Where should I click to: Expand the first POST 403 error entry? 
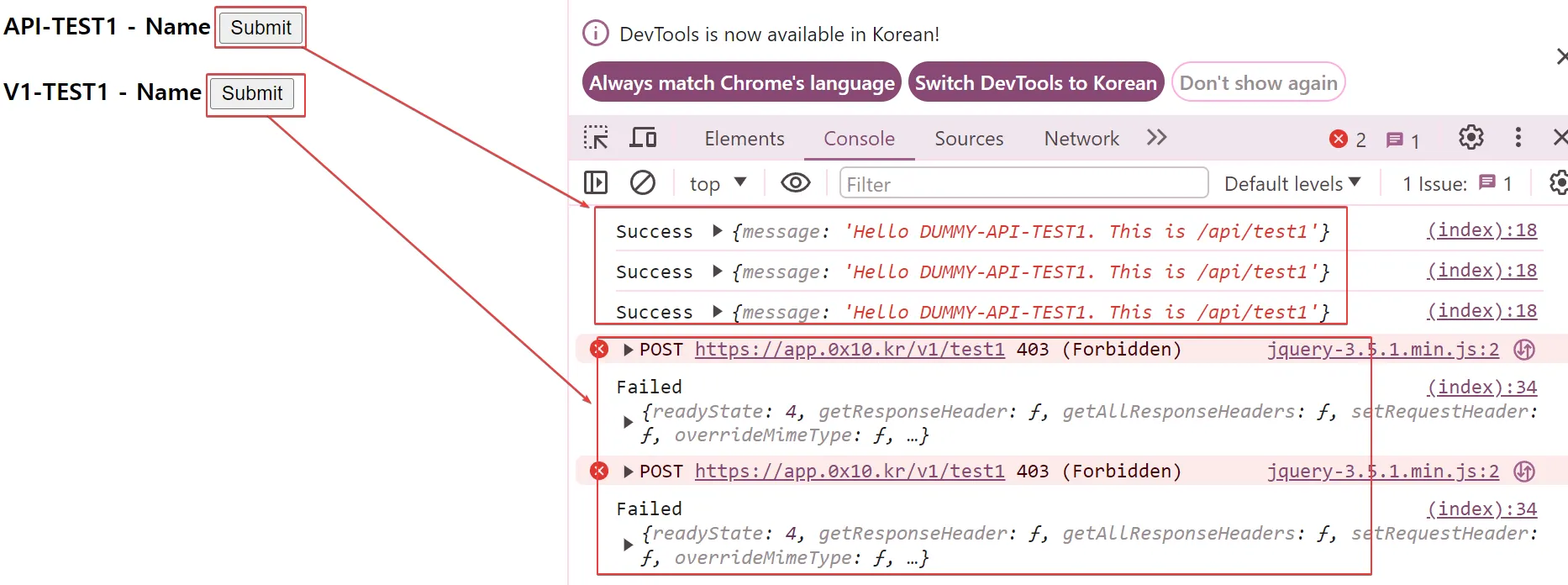tap(628, 350)
